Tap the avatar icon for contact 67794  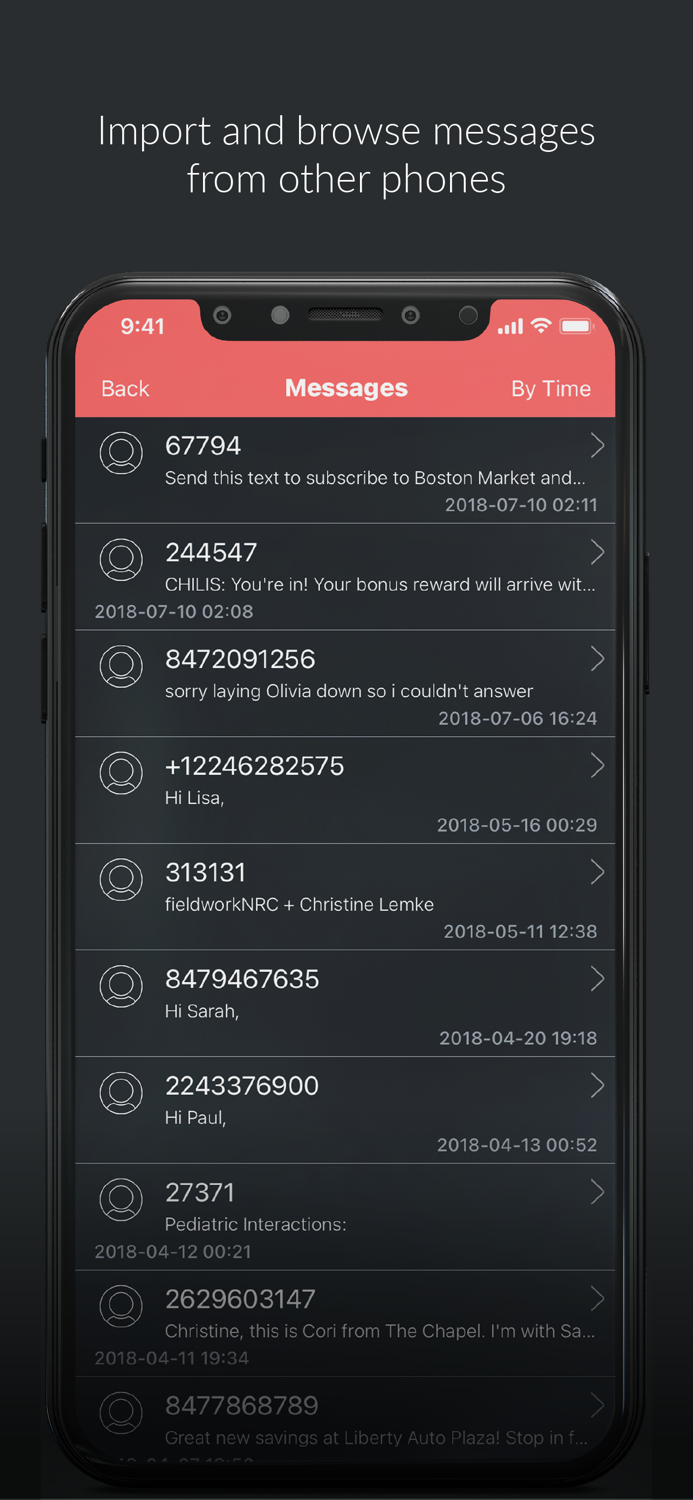point(121,452)
